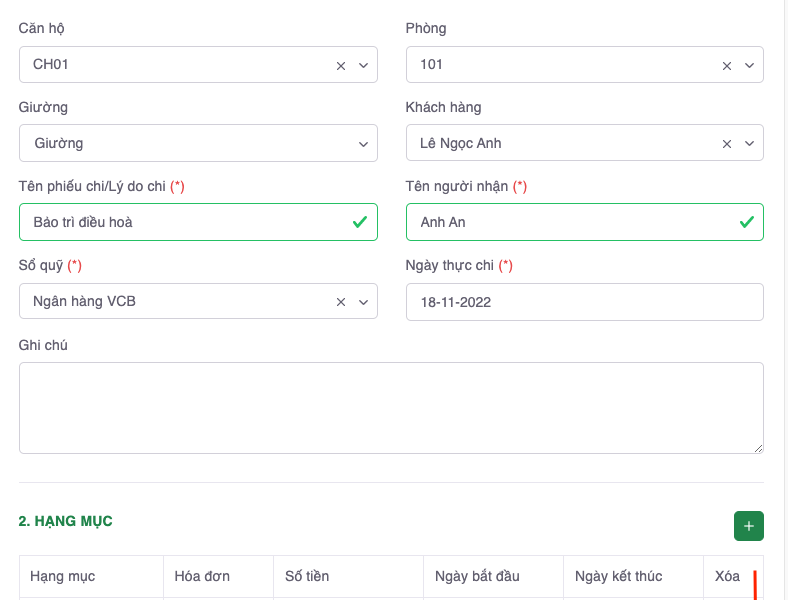The image size is (788, 600).
Task: Click inside the Ghi chú text area
Action: 391,408
